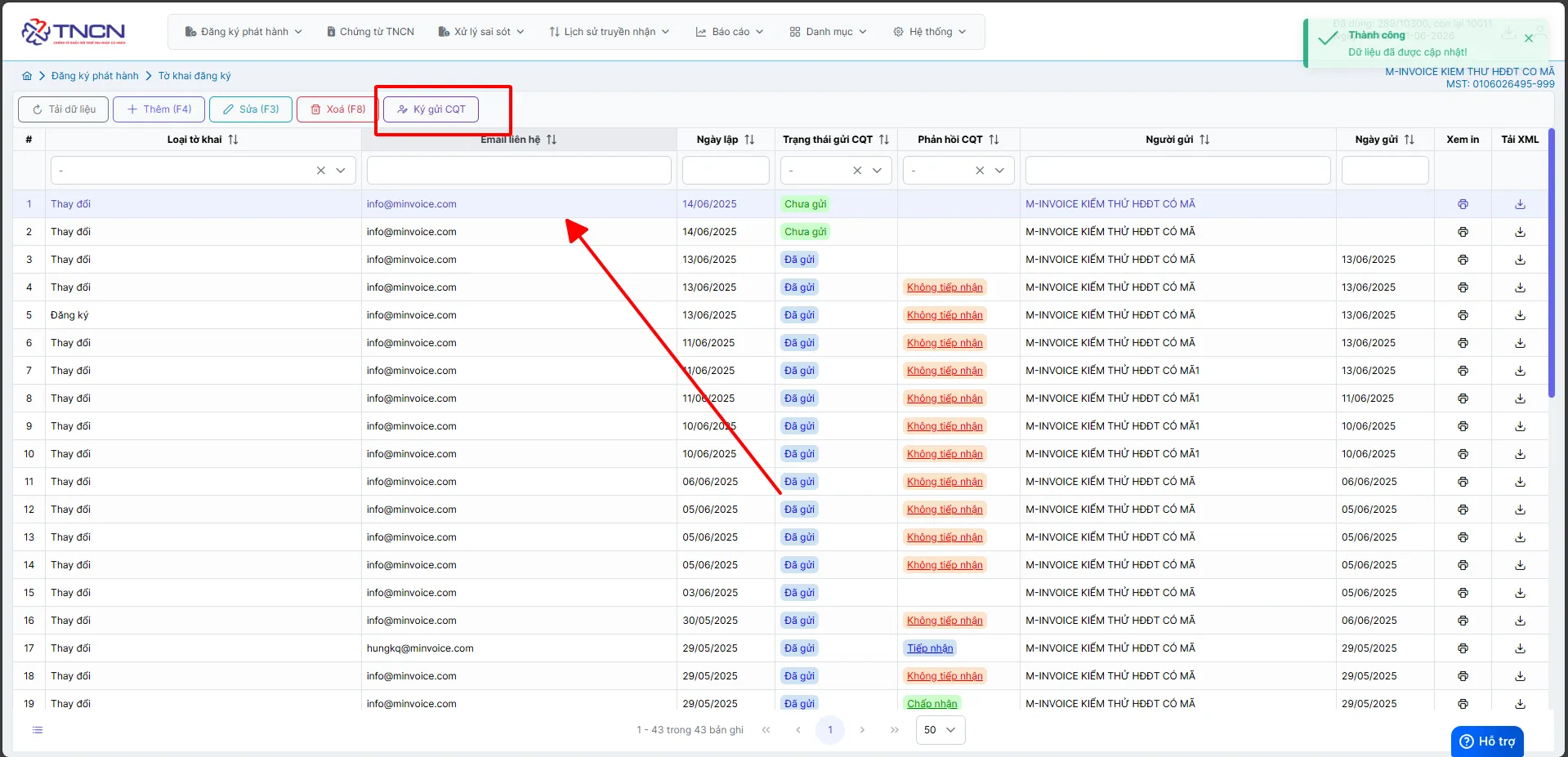This screenshot has width=1568, height=757.
Task: Expand the Trạng thái gửi CQT filter dropdown
Action: (877, 171)
